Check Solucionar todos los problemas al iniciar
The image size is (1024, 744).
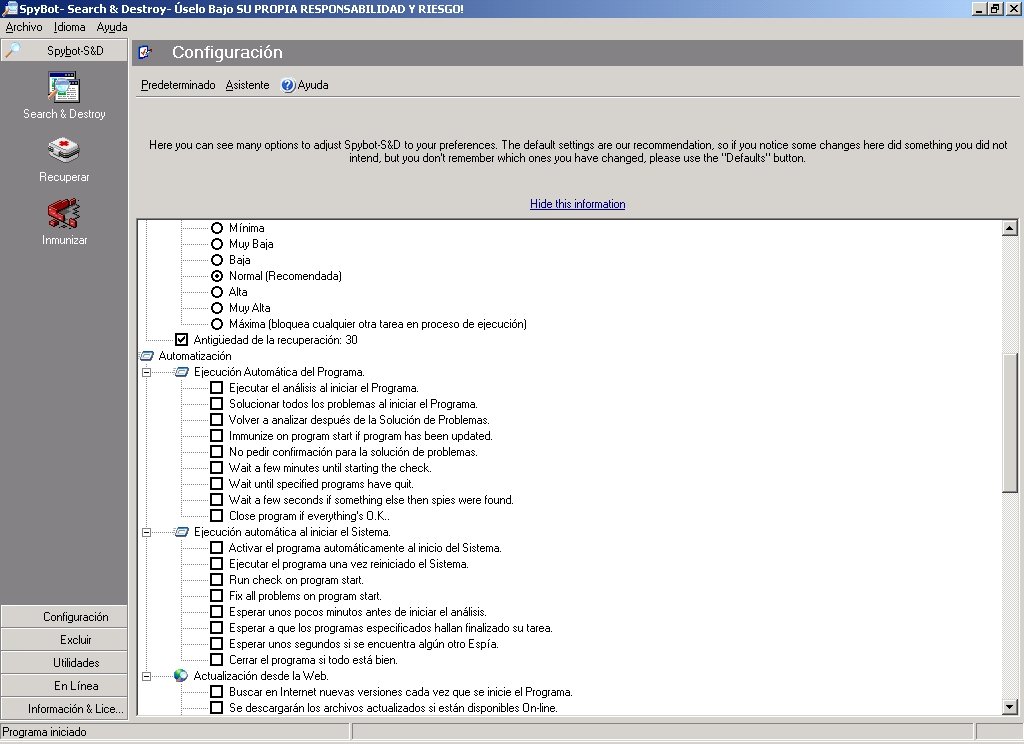point(217,404)
